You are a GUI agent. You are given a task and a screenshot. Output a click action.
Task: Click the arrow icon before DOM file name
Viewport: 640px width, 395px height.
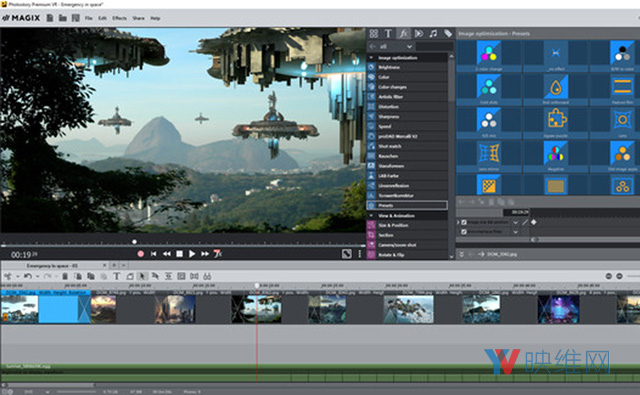481,254
